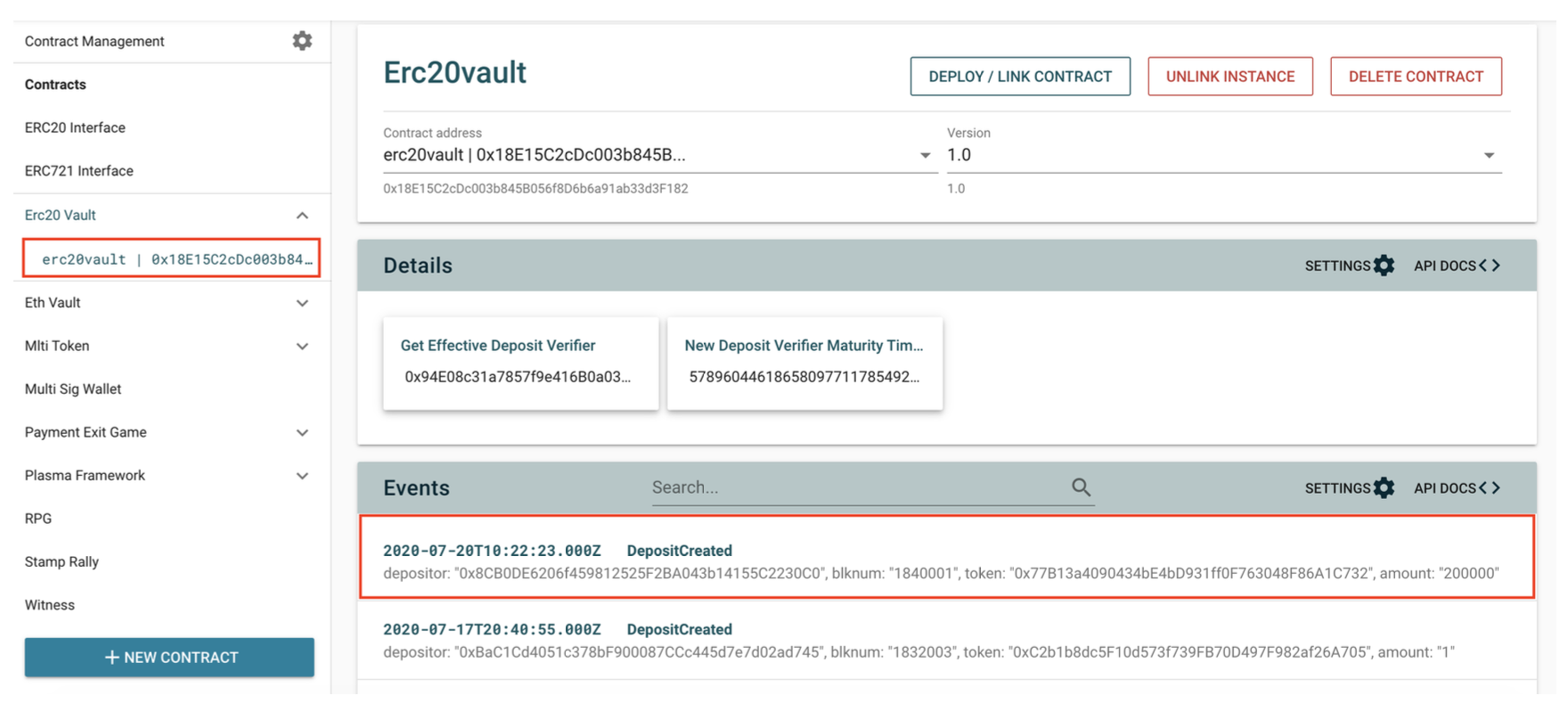Click Deploy / Link Contract button
This screenshot has height=720, width=1568.
[1020, 77]
